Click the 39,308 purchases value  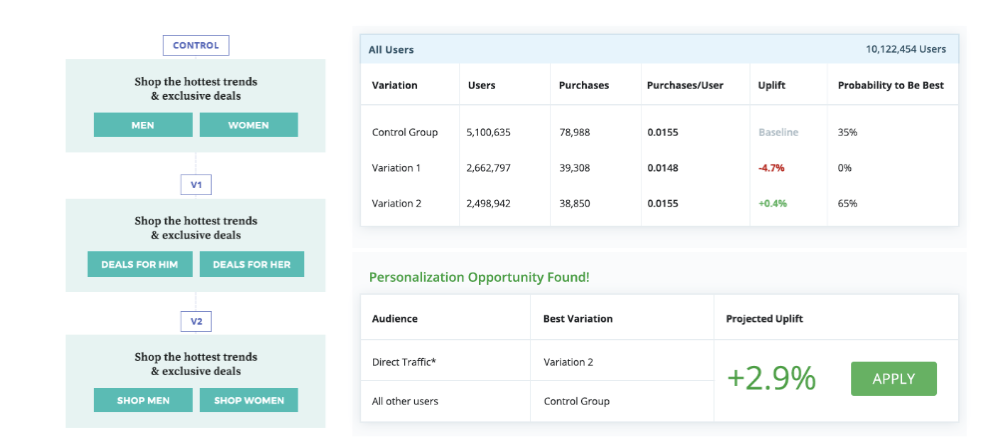coord(575,168)
